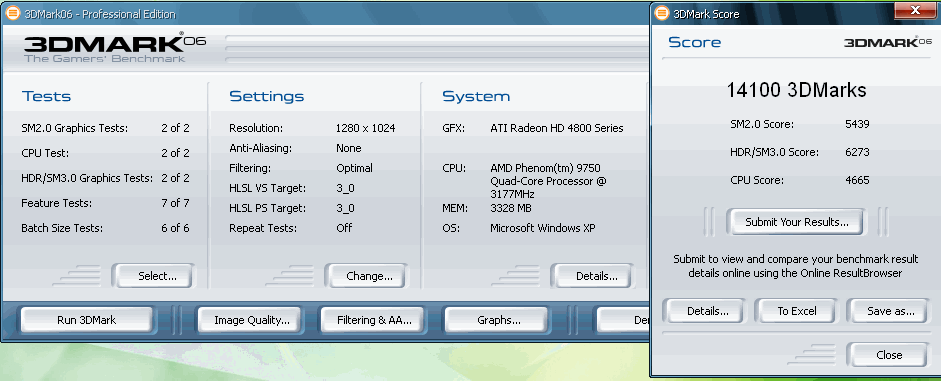Click OS Microsoft Windows XP text

[542, 228]
